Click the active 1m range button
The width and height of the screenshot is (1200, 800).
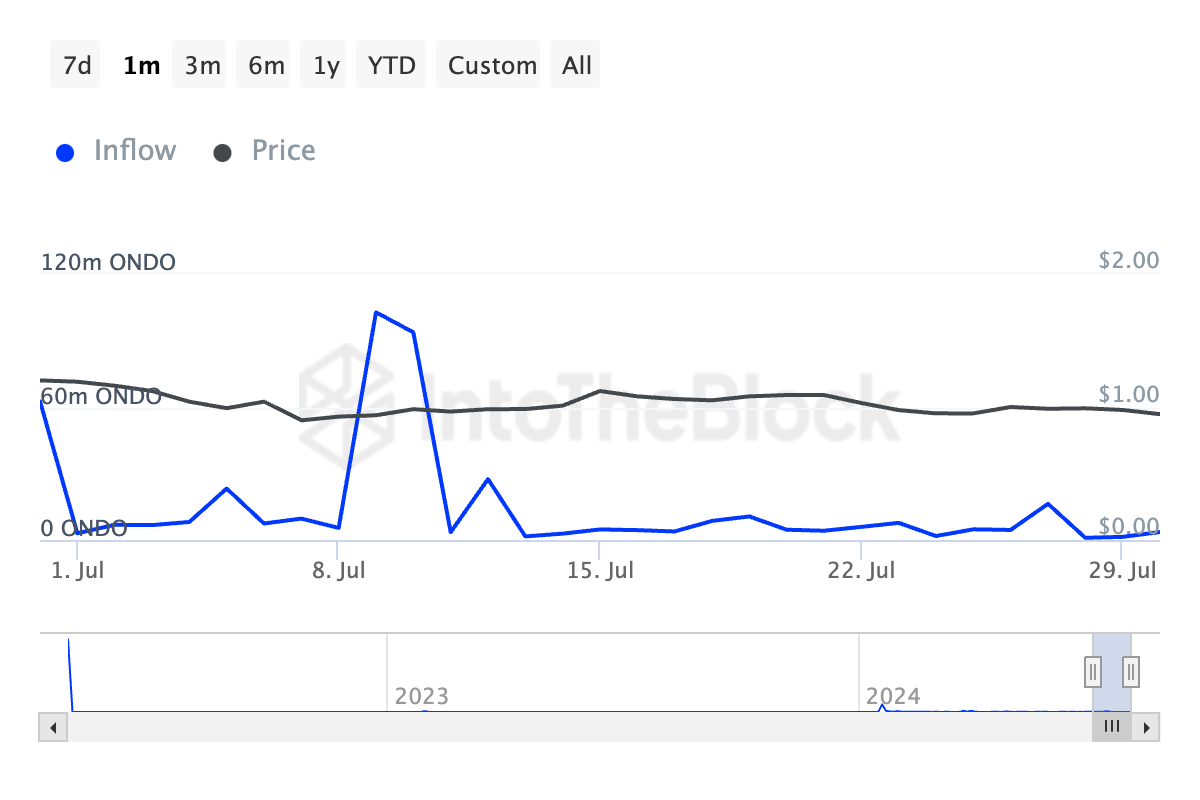coord(140,66)
